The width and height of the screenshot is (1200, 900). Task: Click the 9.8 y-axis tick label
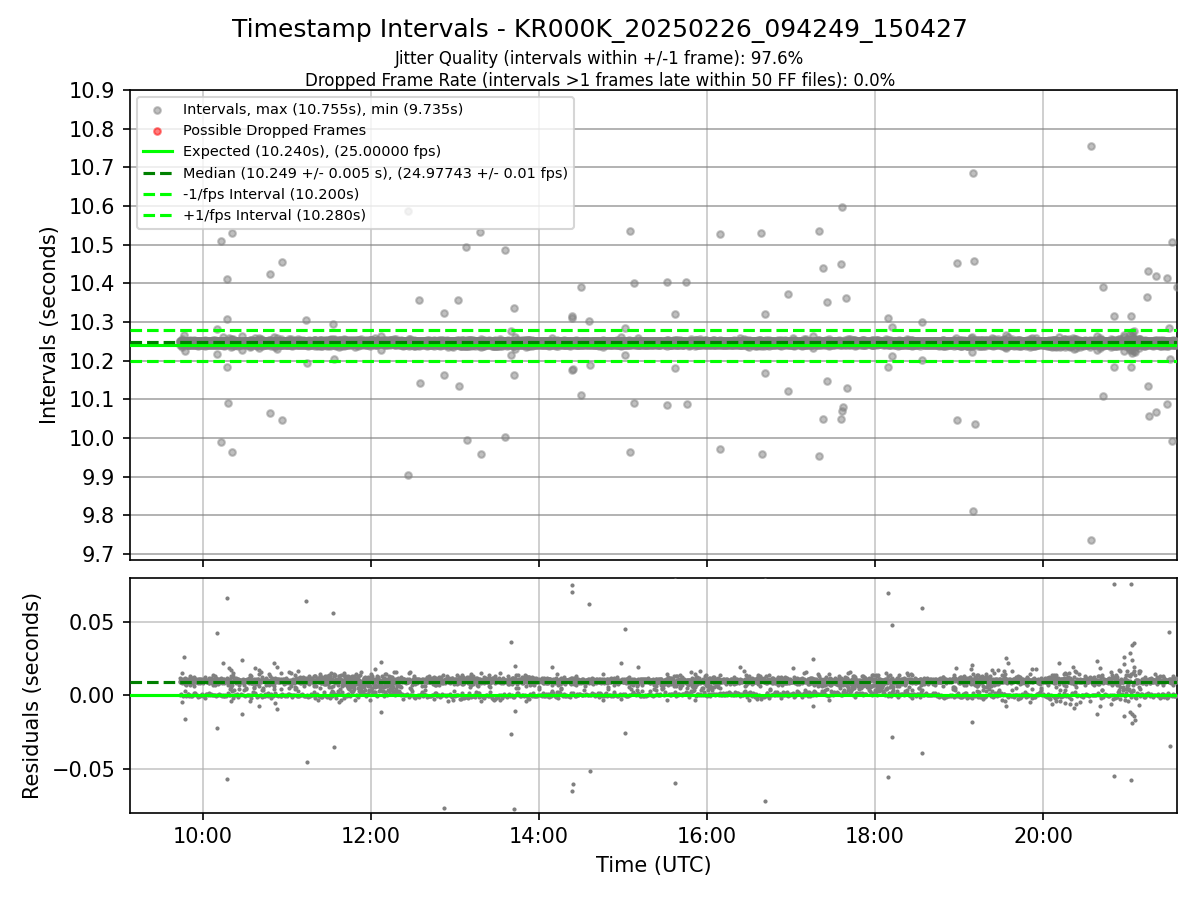100,516
